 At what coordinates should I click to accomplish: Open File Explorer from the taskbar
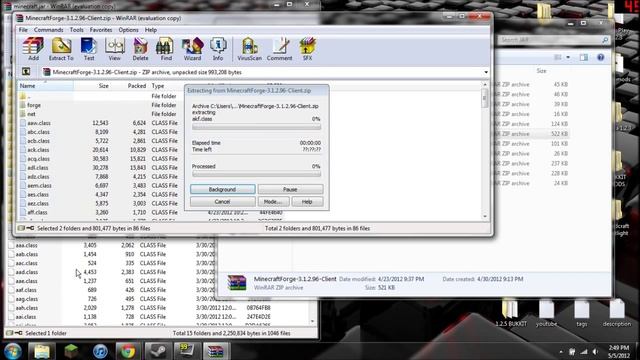(42, 351)
